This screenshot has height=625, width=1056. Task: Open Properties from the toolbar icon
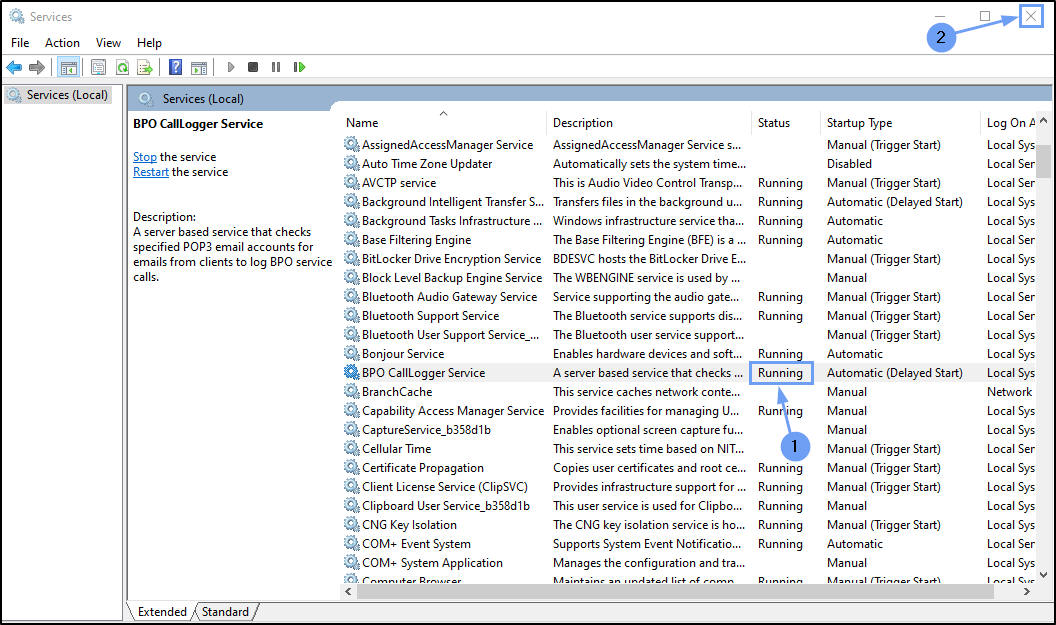tap(98, 67)
